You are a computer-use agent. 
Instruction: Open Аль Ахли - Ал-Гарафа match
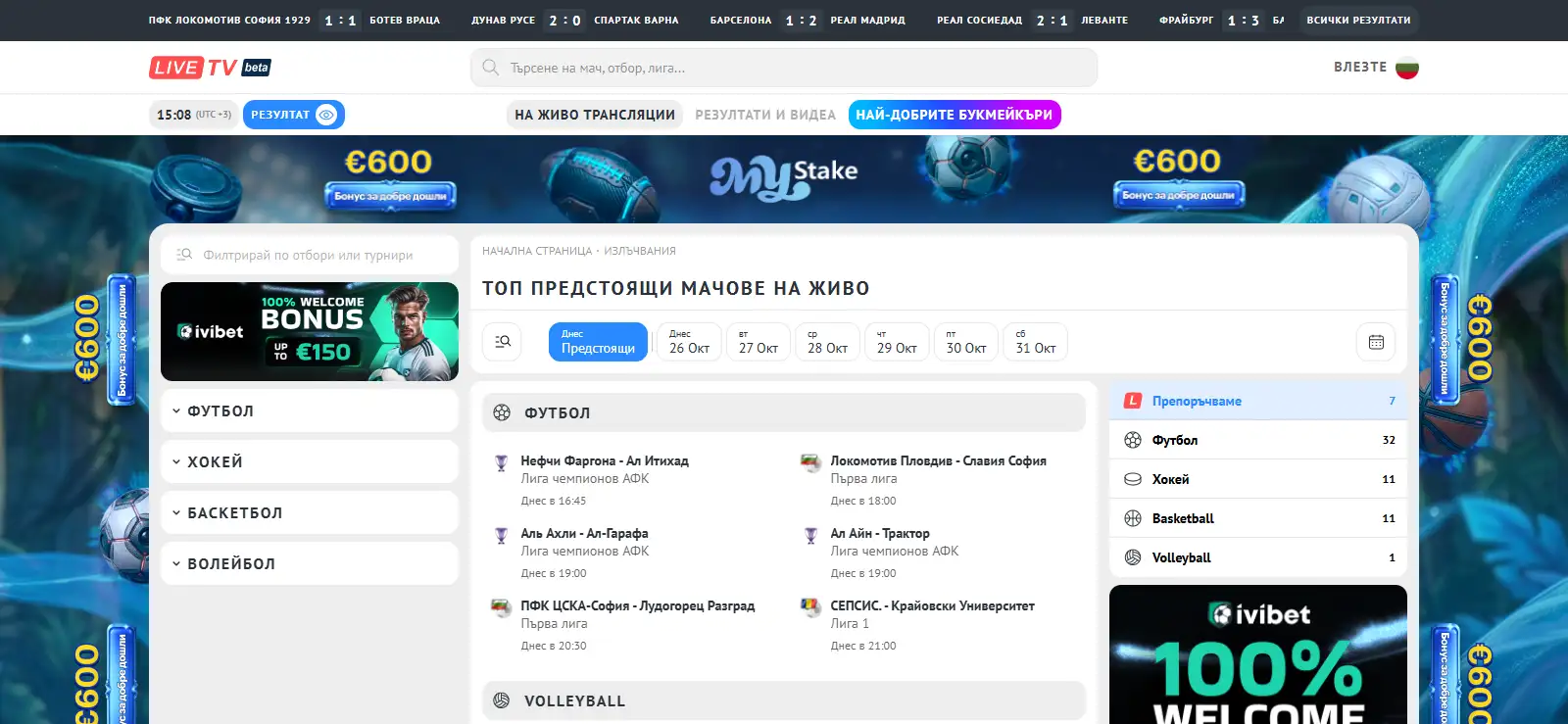click(x=584, y=533)
